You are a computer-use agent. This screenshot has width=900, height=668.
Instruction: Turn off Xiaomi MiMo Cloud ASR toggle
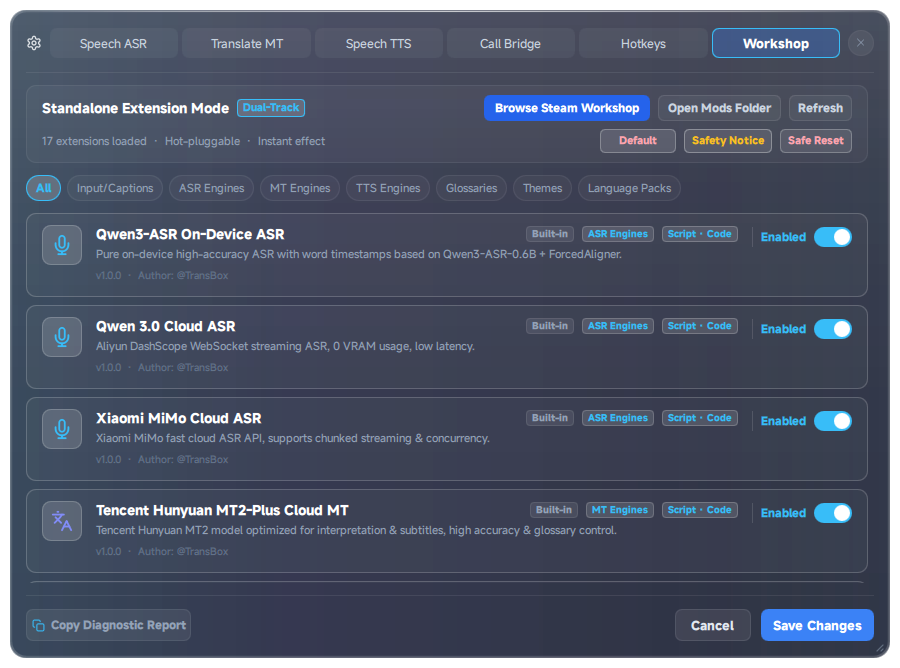[x=832, y=421]
